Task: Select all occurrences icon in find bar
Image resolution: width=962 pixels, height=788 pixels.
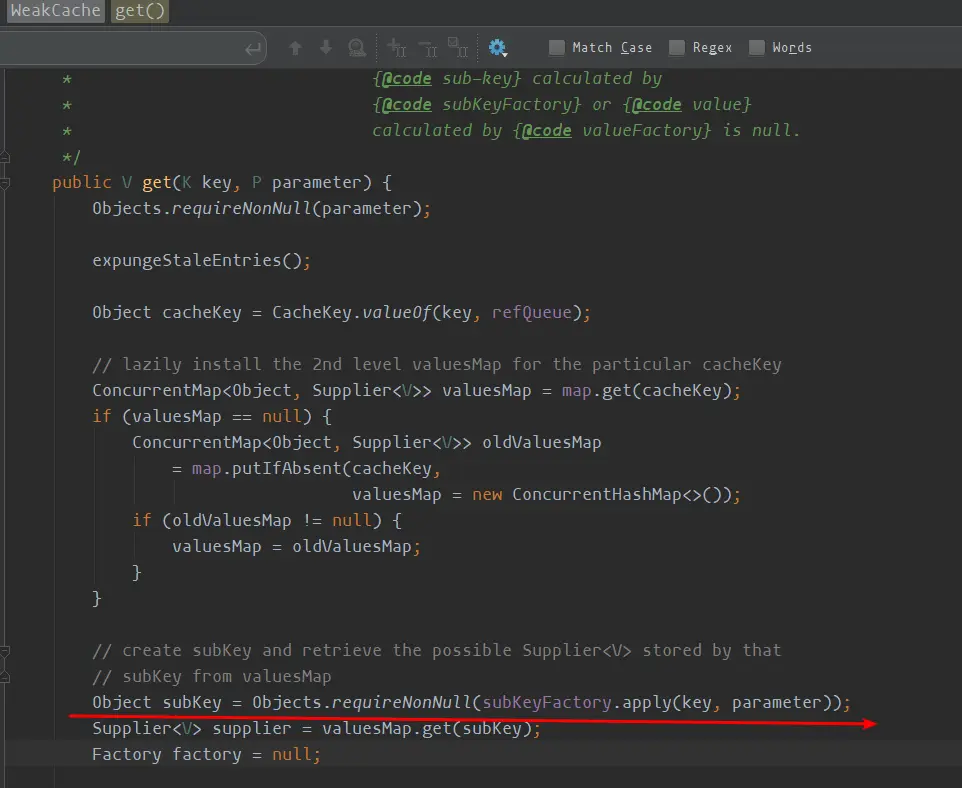Action: [x=458, y=48]
